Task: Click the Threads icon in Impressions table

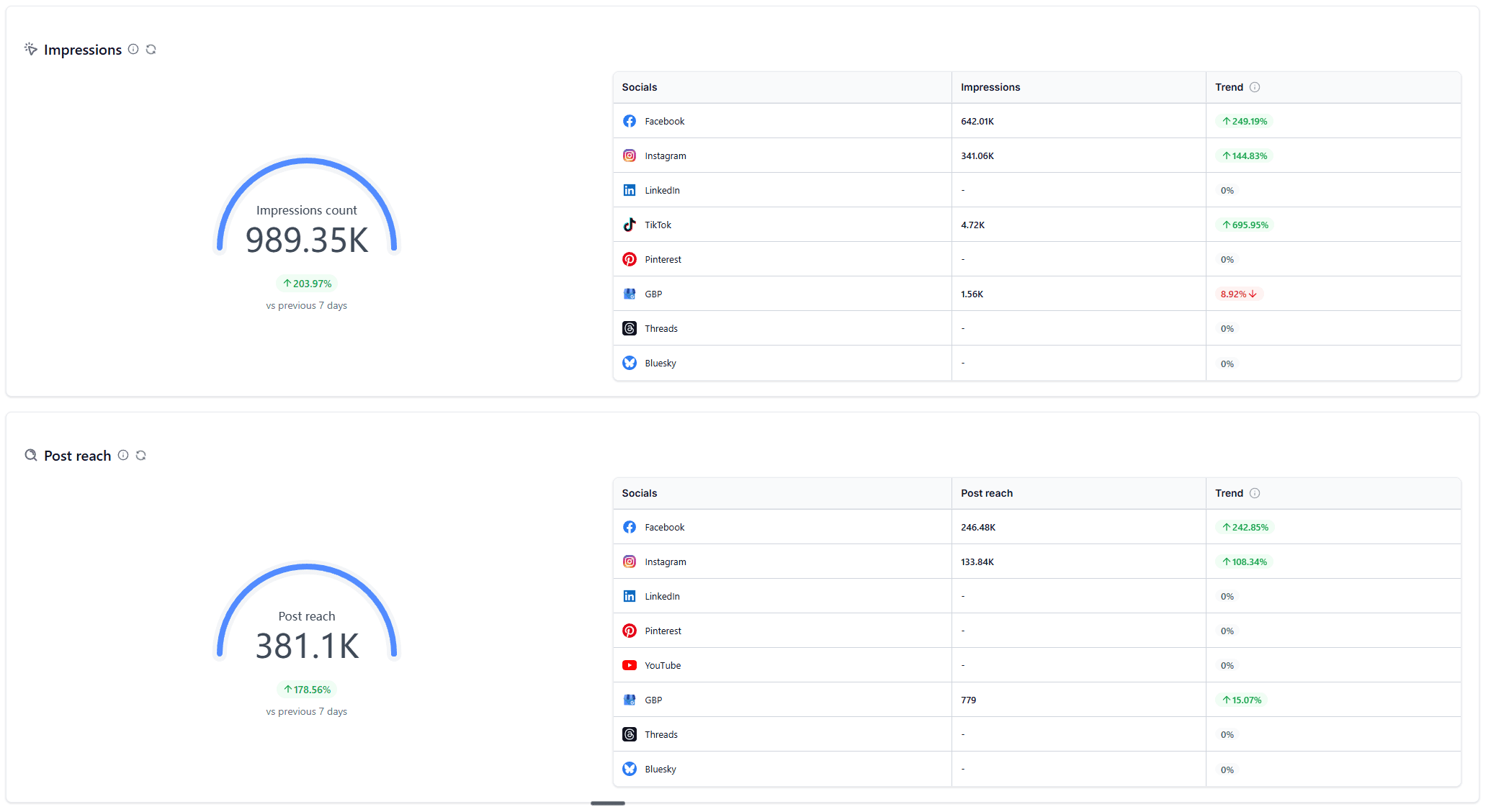Action: (x=630, y=328)
